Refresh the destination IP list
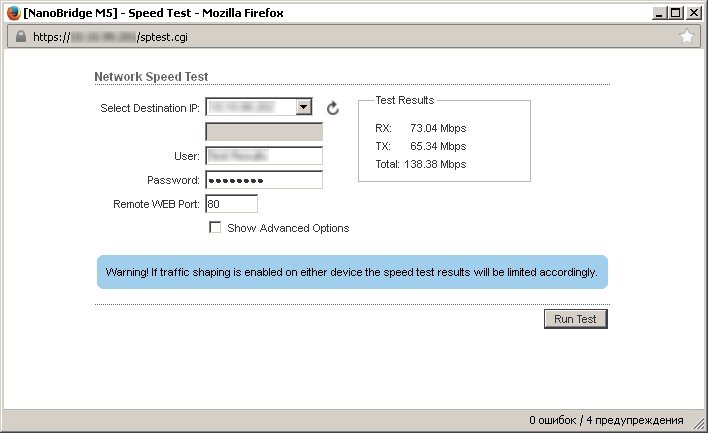 [333, 108]
